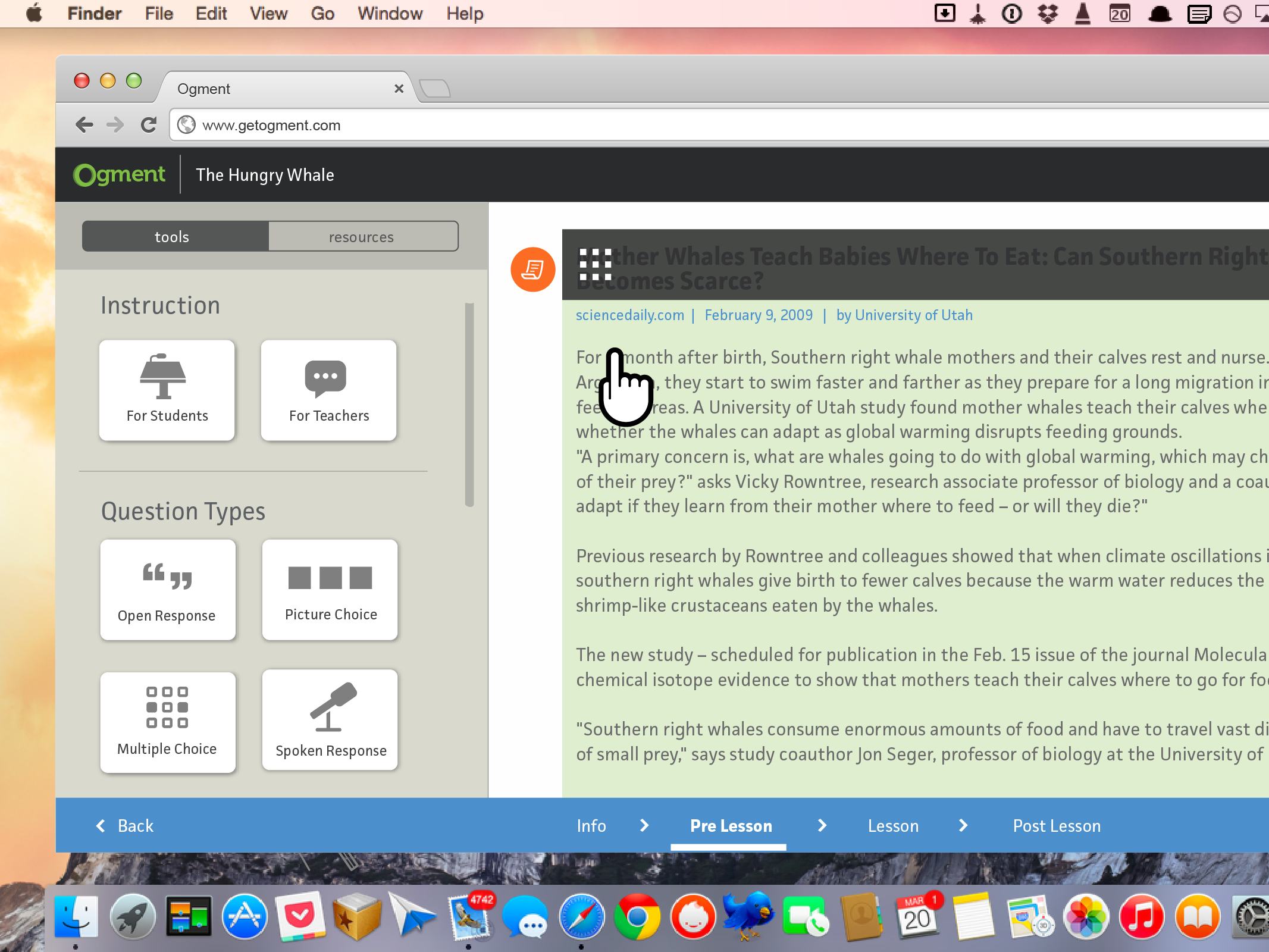Go to the Pre Lesson step
This screenshot has width=1269, height=952.
click(731, 826)
